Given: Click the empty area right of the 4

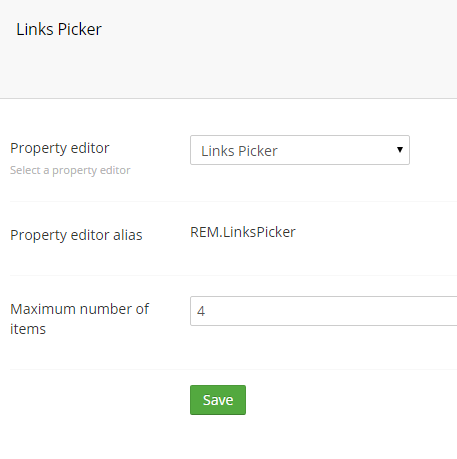Looking at the screenshot, I should [332, 311].
